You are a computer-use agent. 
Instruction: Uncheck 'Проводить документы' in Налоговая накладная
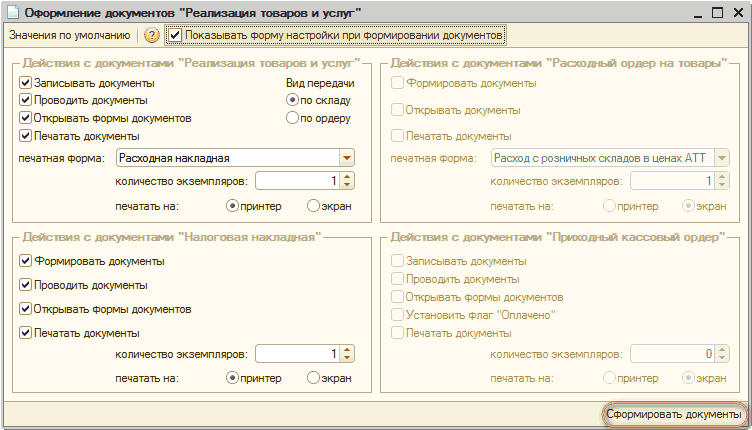(25, 285)
